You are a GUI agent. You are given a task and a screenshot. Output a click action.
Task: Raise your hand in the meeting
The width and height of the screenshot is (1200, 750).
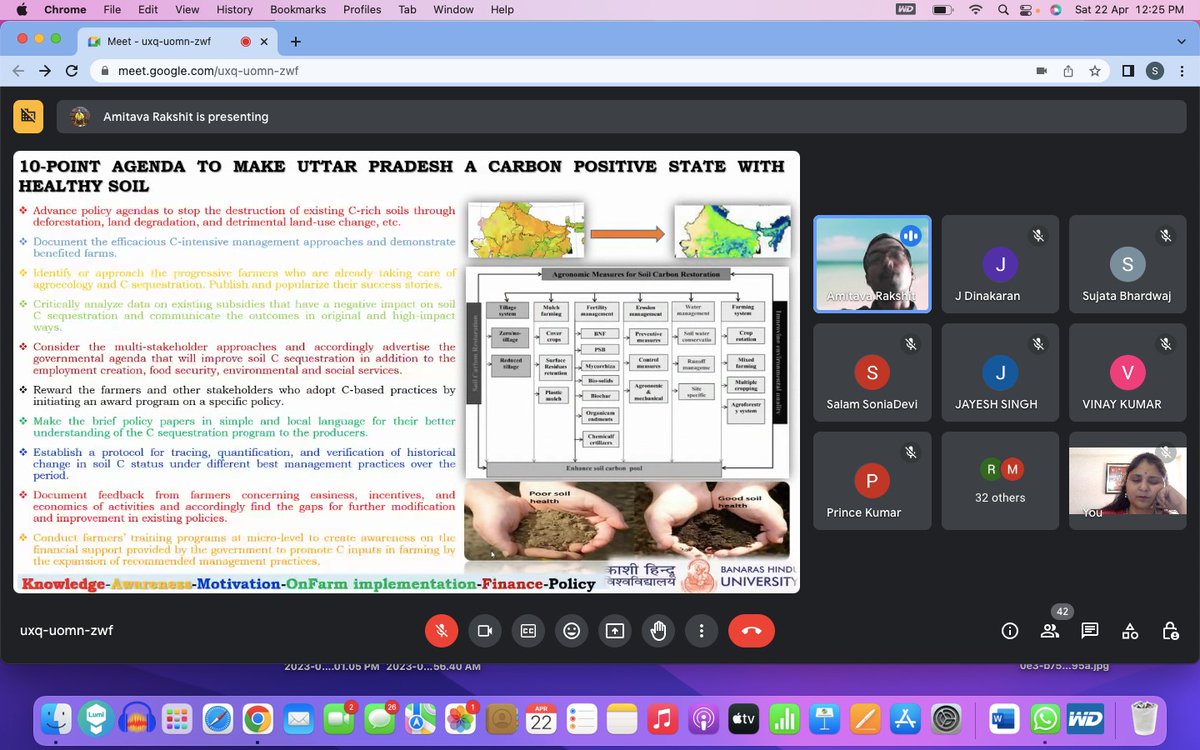coord(658,631)
